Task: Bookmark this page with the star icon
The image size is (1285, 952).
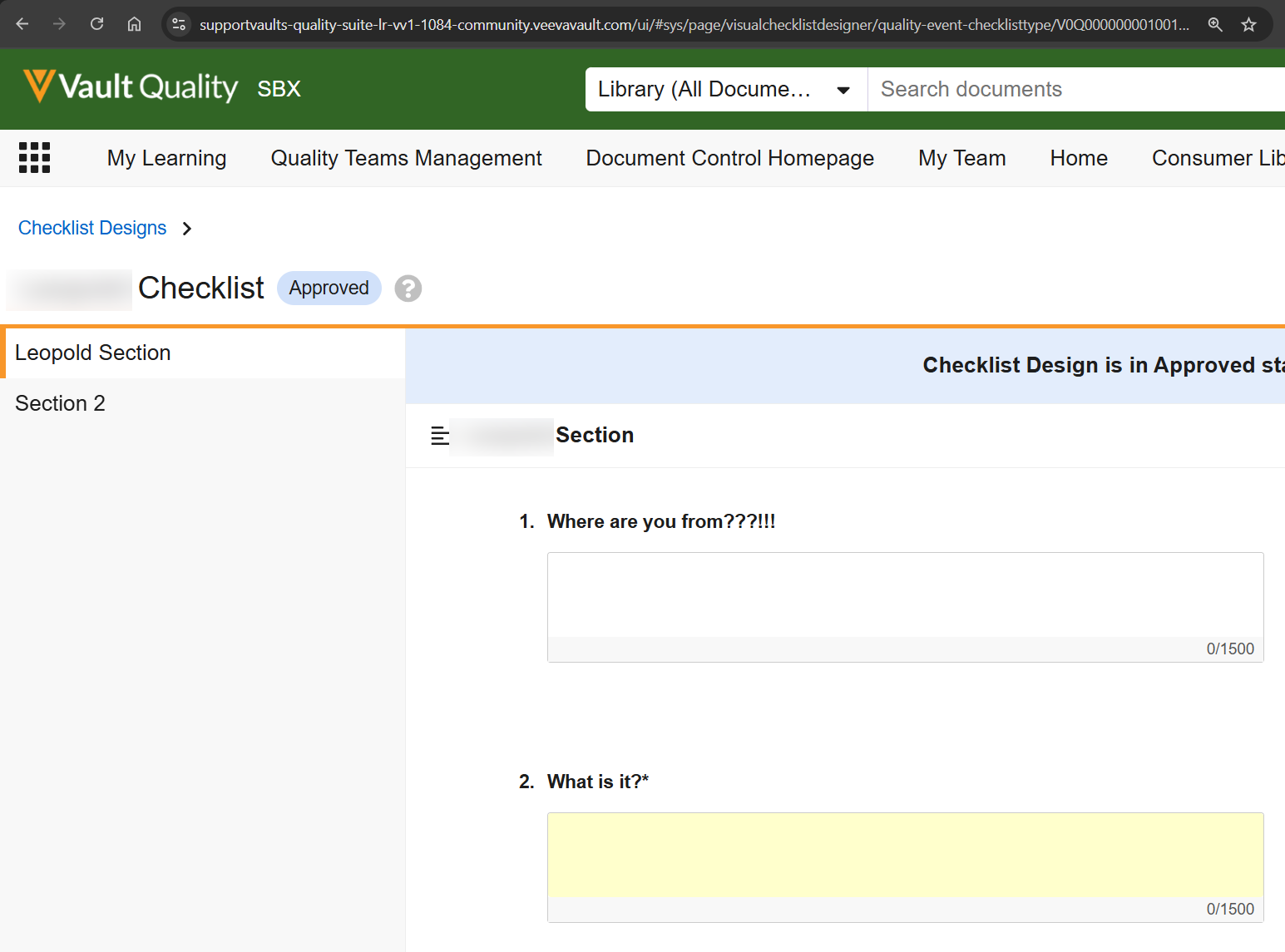Action: [1248, 24]
